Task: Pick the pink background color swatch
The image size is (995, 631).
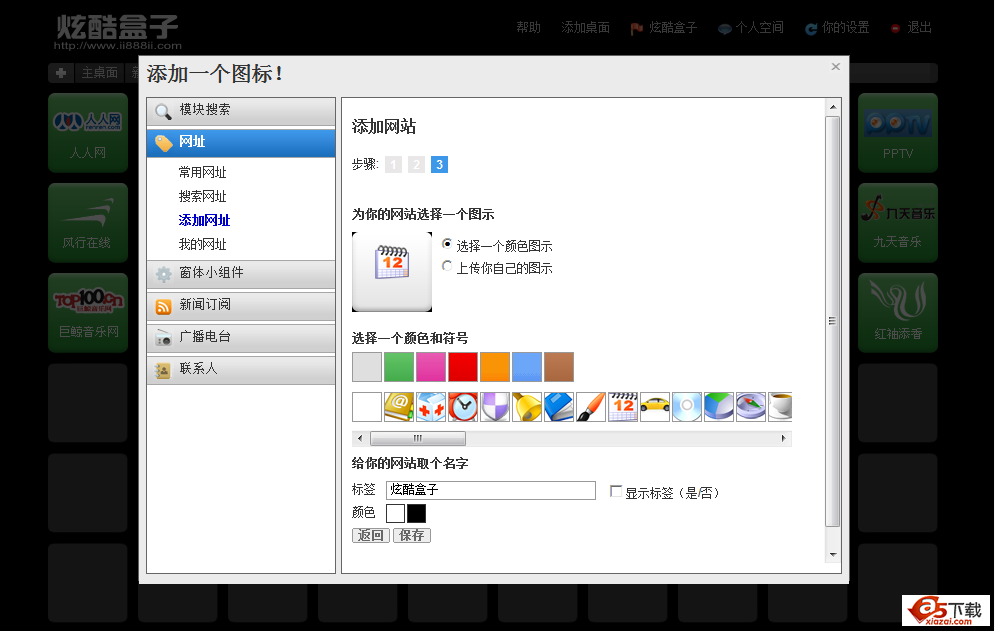Action: pos(431,367)
